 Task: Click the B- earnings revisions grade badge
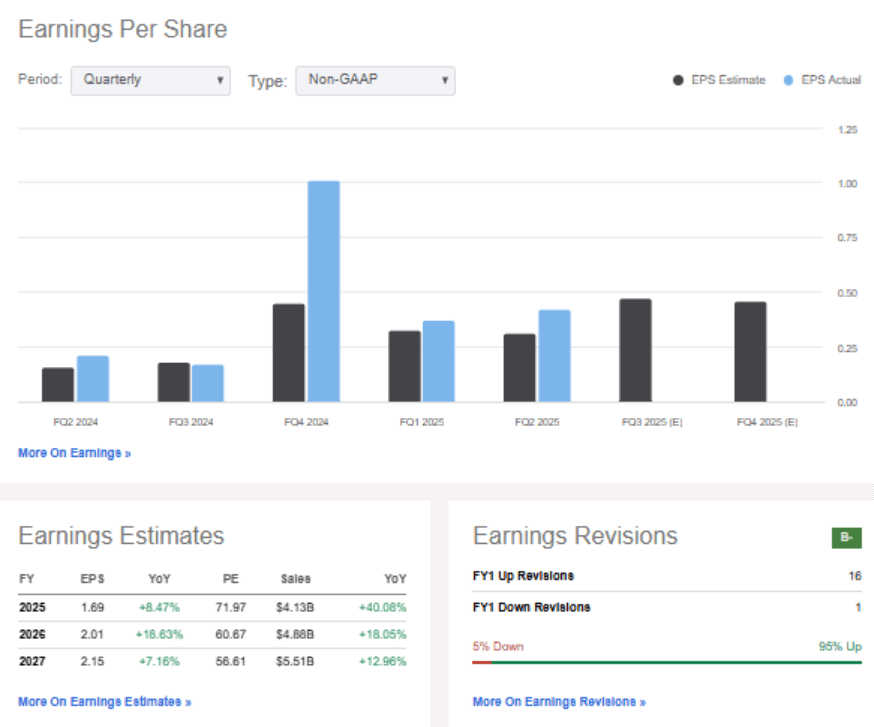click(x=846, y=538)
